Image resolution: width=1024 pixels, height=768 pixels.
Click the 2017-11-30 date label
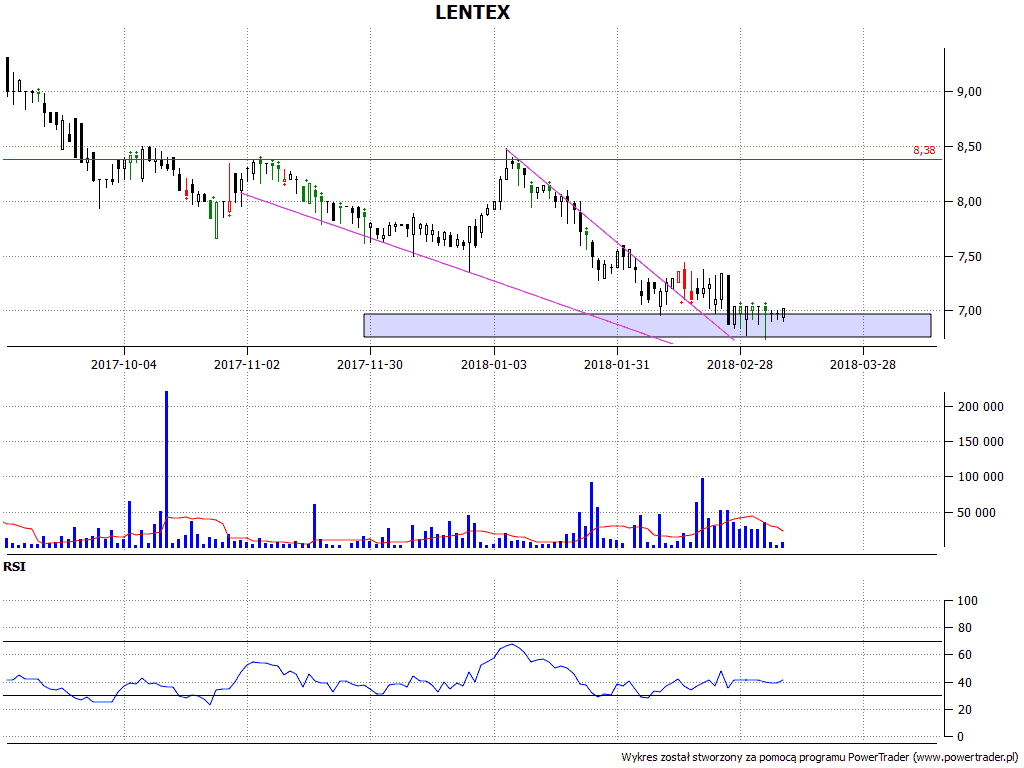click(x=370, y=364)
